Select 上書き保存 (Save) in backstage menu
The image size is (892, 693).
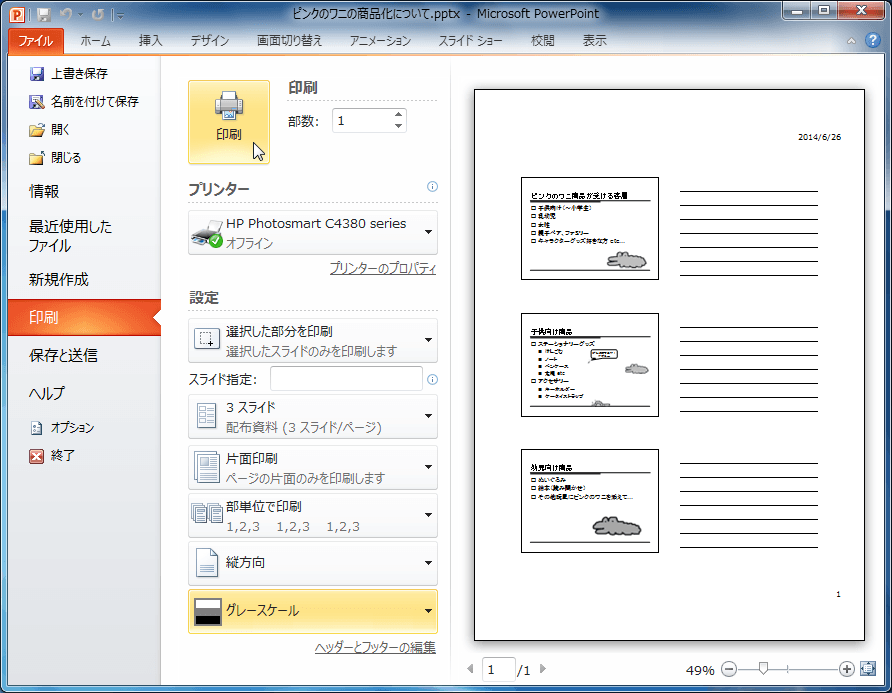(68, 73)
